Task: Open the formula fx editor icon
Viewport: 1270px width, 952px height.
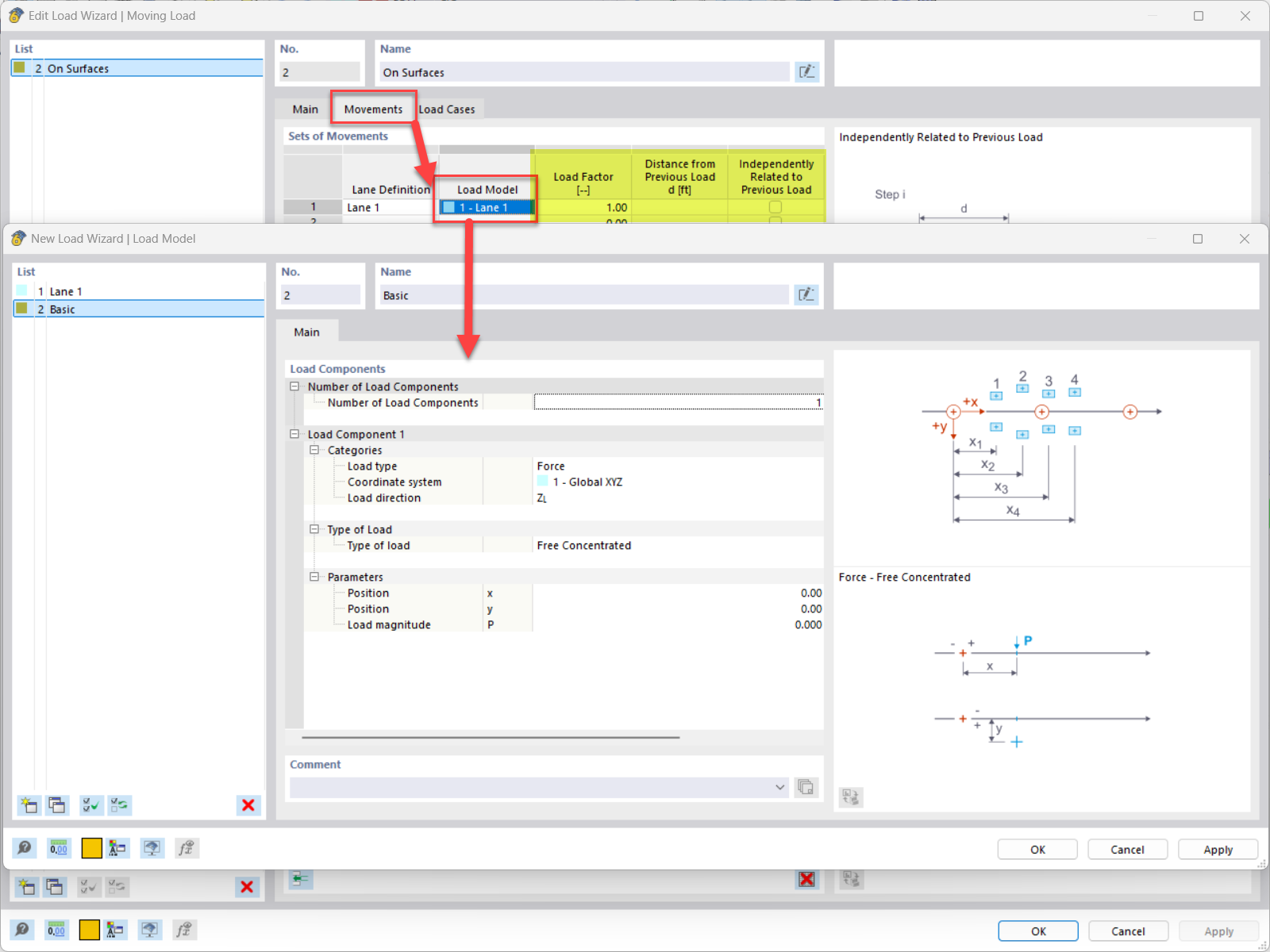Action: coord(186,847)
